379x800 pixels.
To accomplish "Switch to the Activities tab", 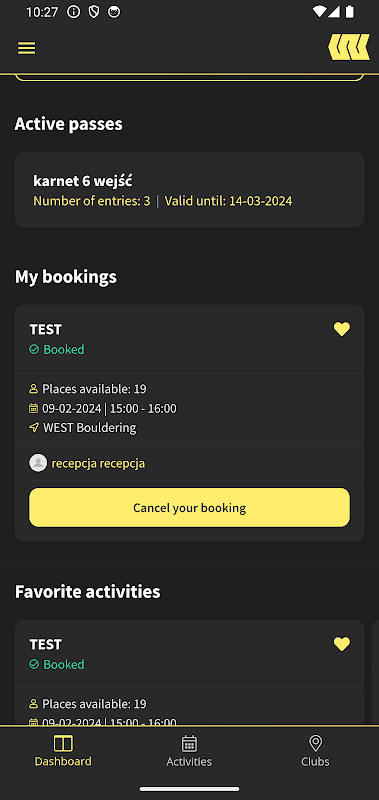I will point(189,751).
